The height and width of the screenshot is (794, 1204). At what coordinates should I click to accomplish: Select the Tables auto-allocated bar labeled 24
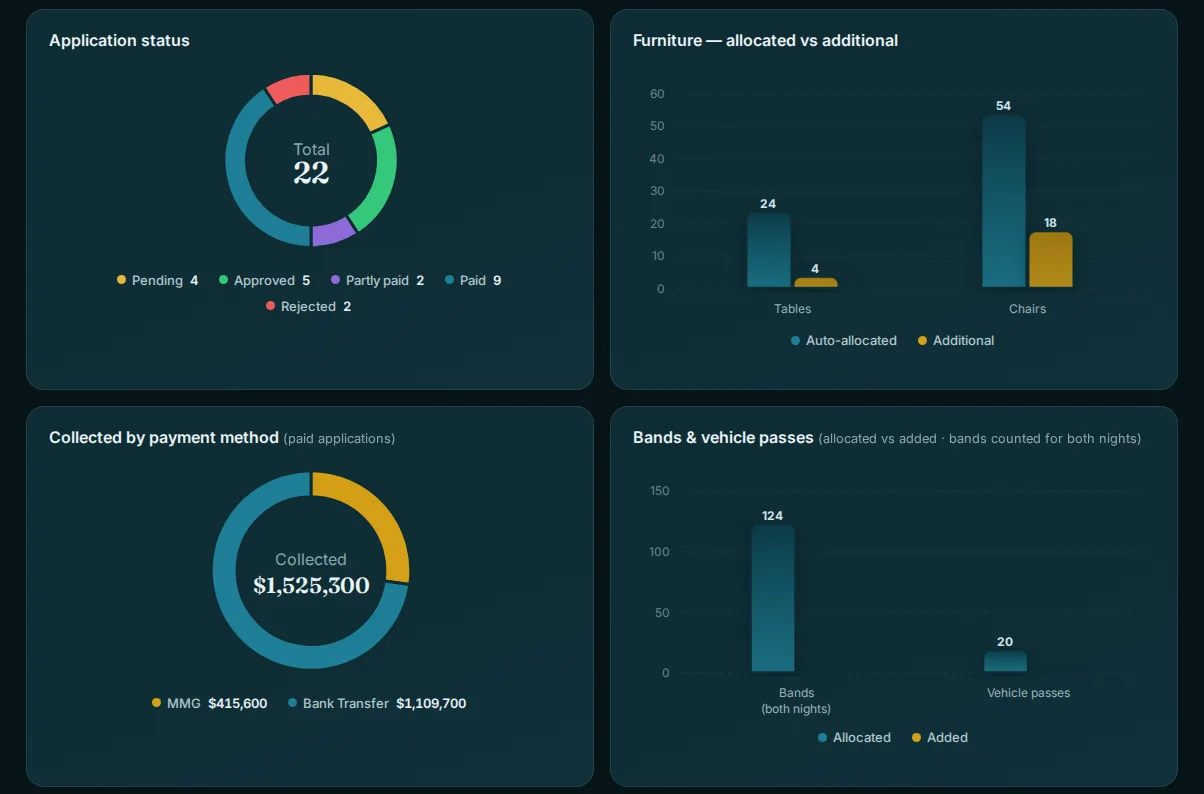pos(769,250)
